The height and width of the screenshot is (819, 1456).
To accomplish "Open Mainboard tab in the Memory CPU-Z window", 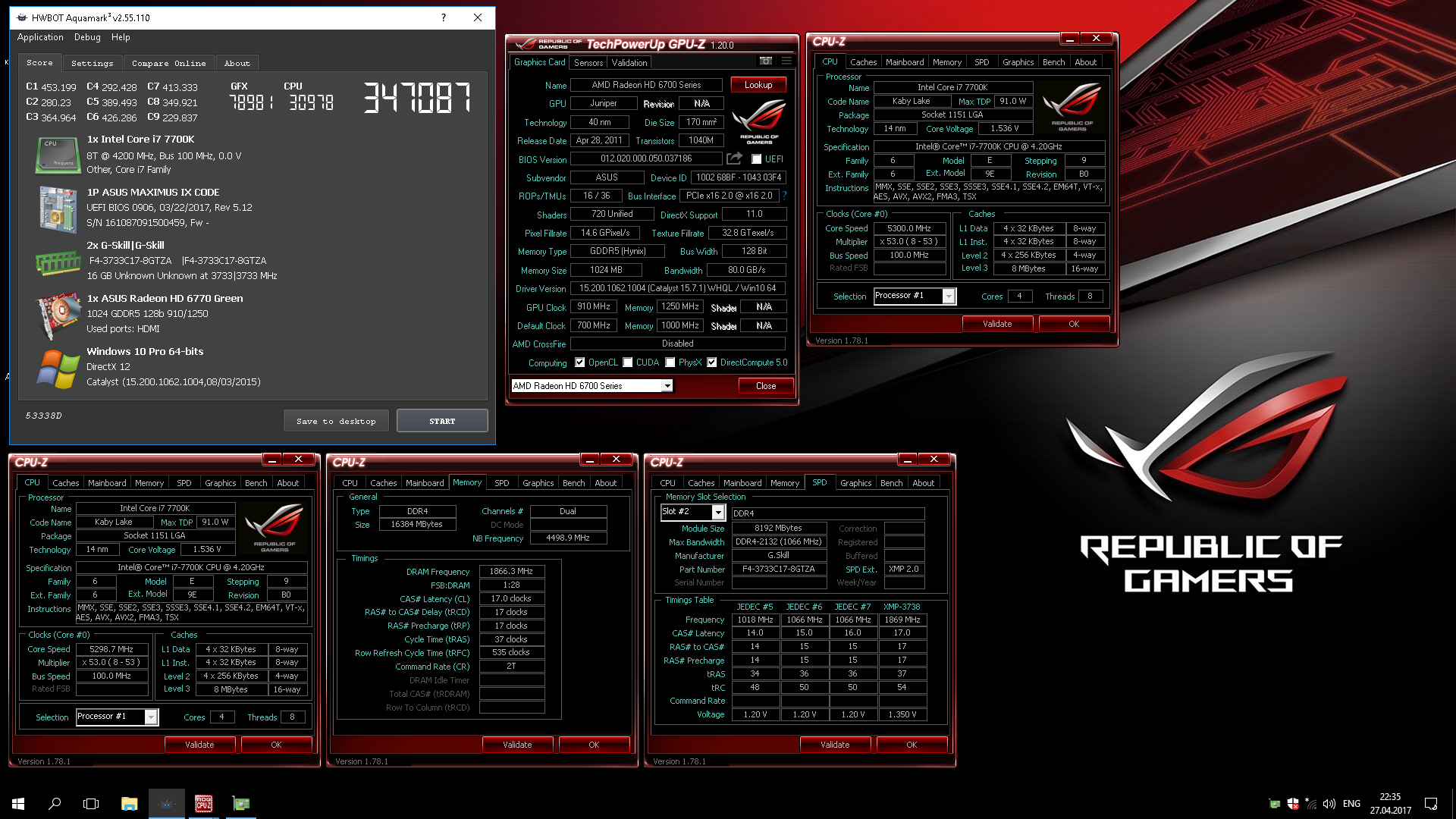I will point(425,483).
